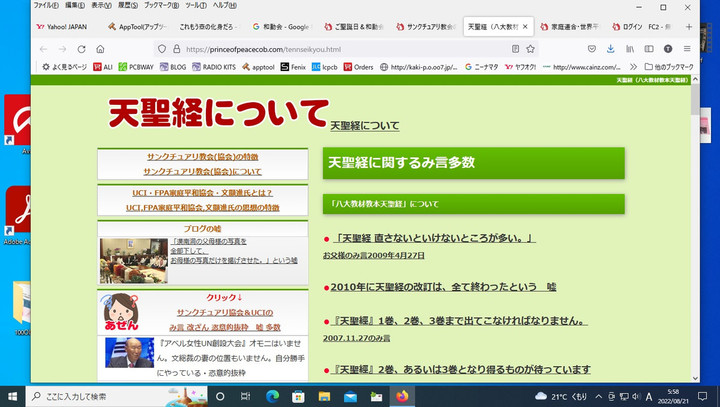
Task: Click the Firefox reload page button
Action: point(79,48)
